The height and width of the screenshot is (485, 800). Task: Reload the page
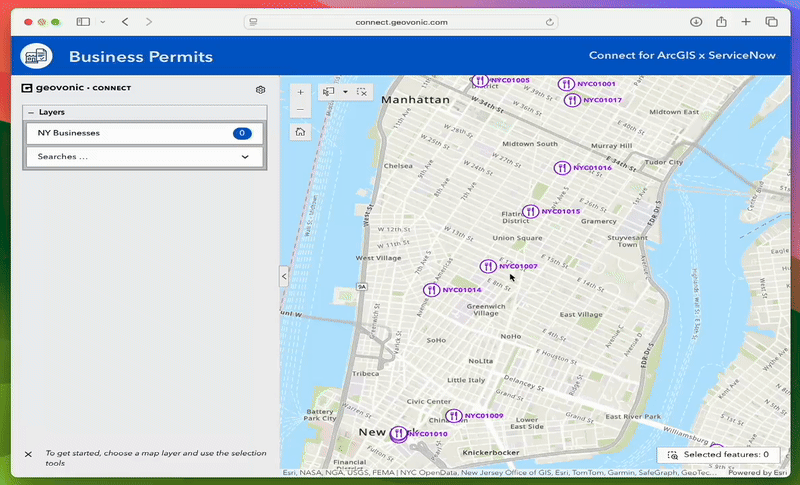pyautogui.click(x=549, y=22)
